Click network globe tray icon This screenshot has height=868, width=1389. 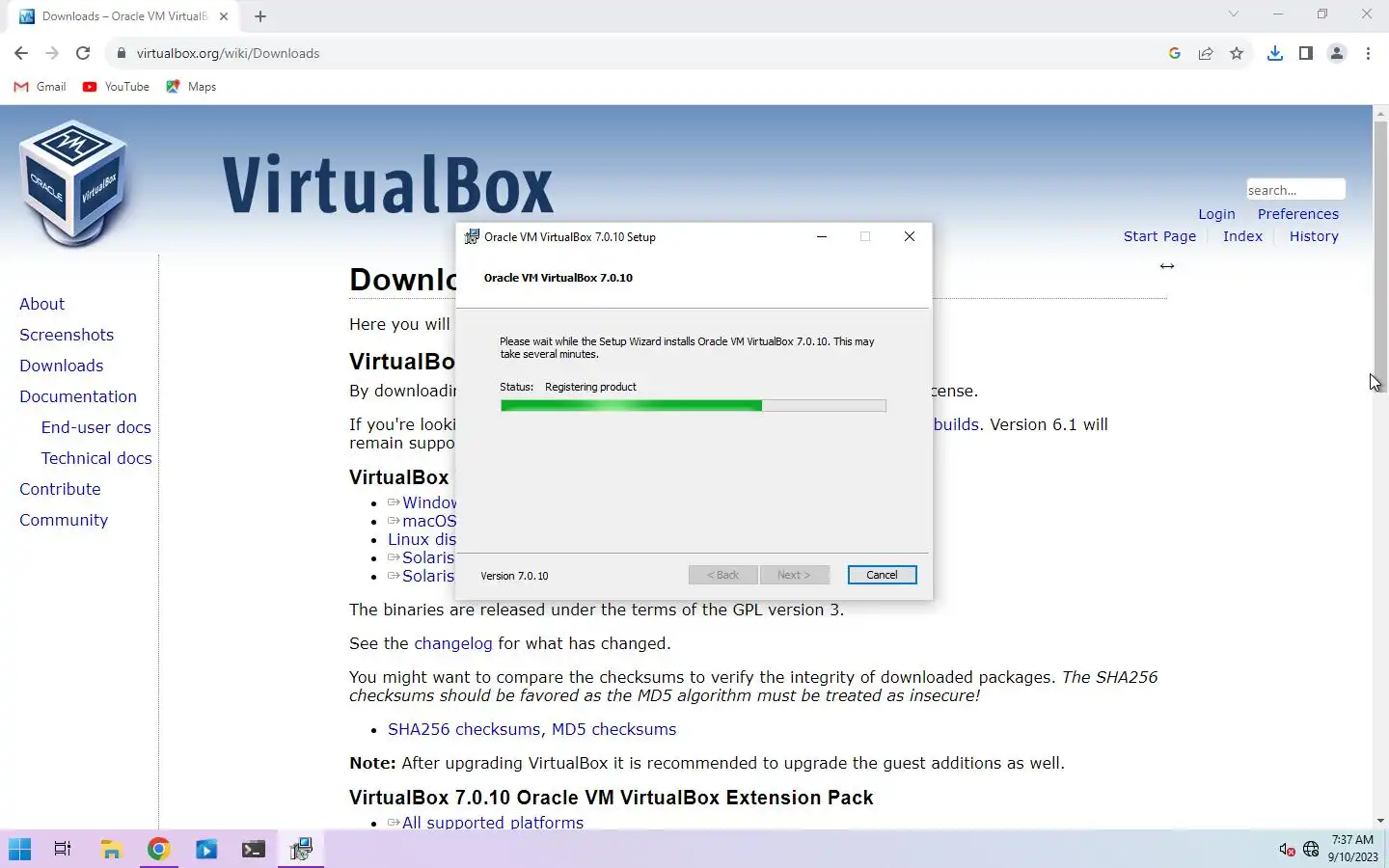(1311, 850)
